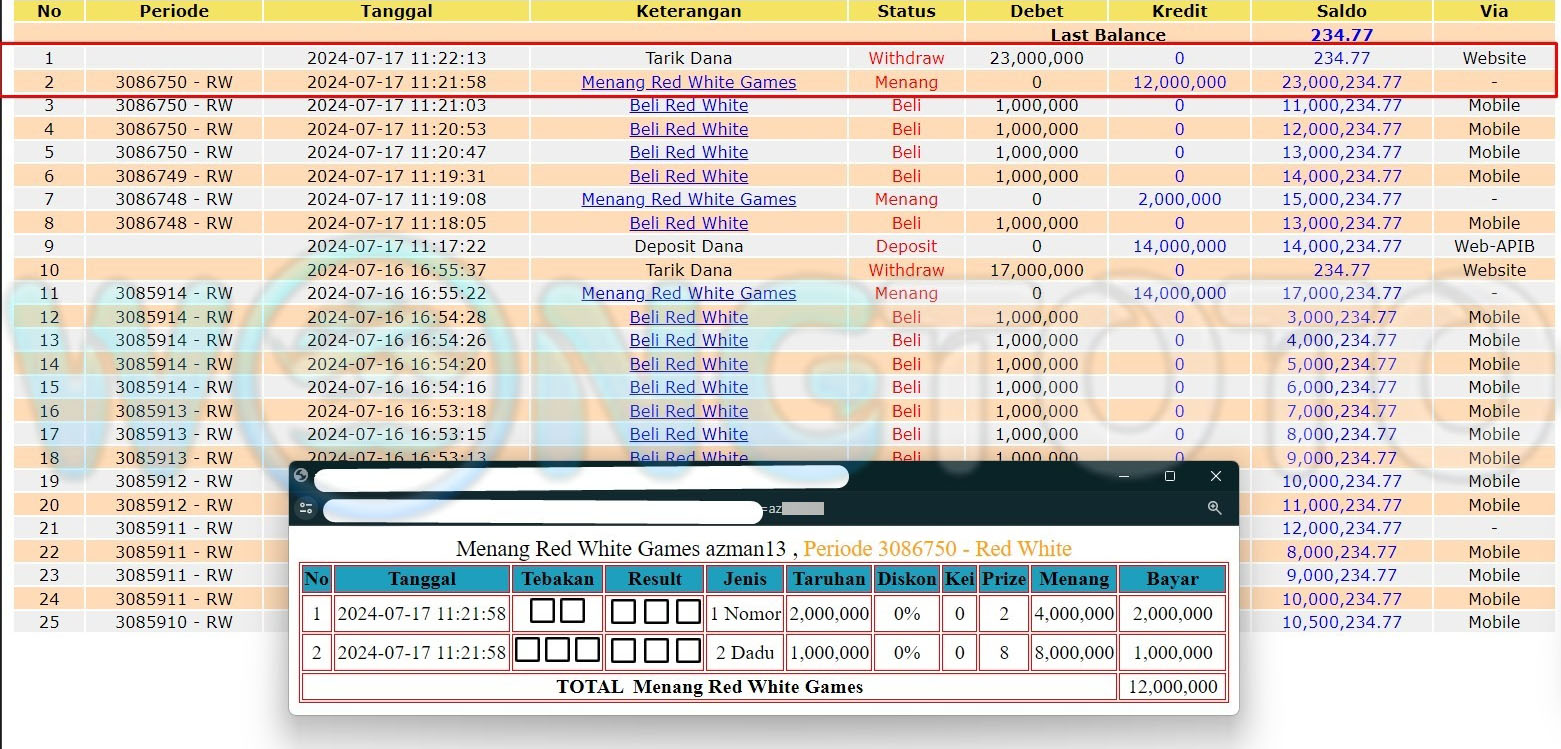Maximize the popup window
Screen dimensions: 1561x749
(1169, 476)
